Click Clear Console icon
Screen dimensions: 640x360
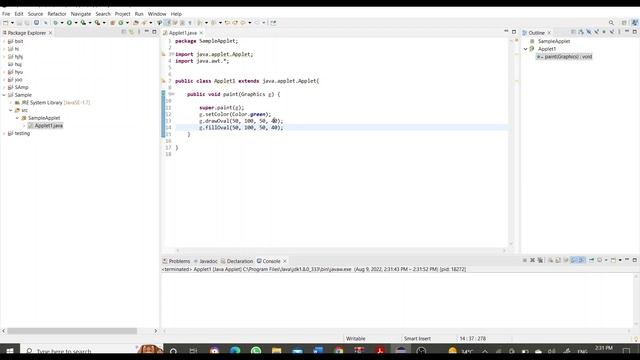[551, 260]
